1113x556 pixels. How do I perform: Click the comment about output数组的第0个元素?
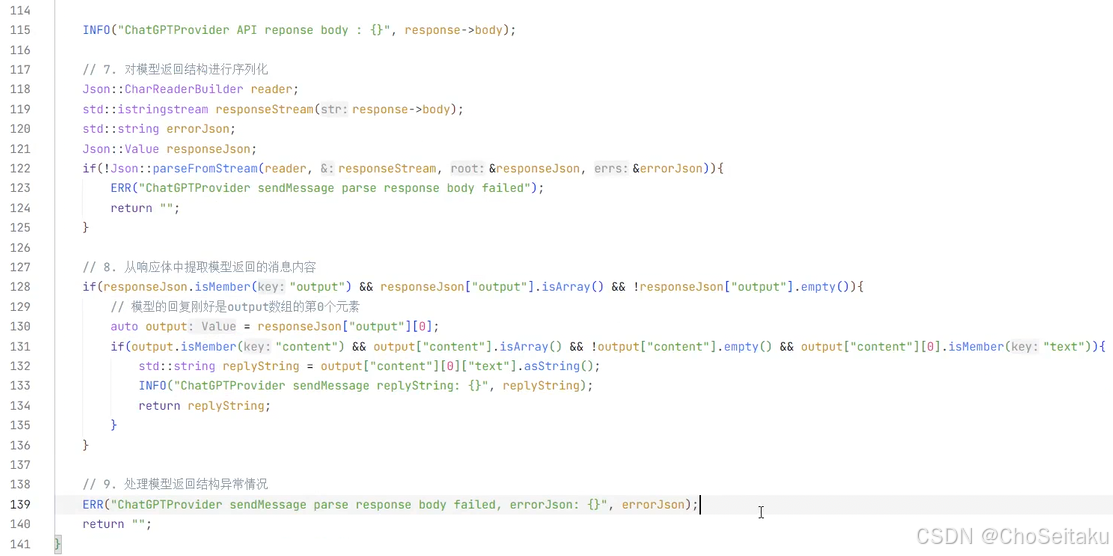tap(237, 307)
